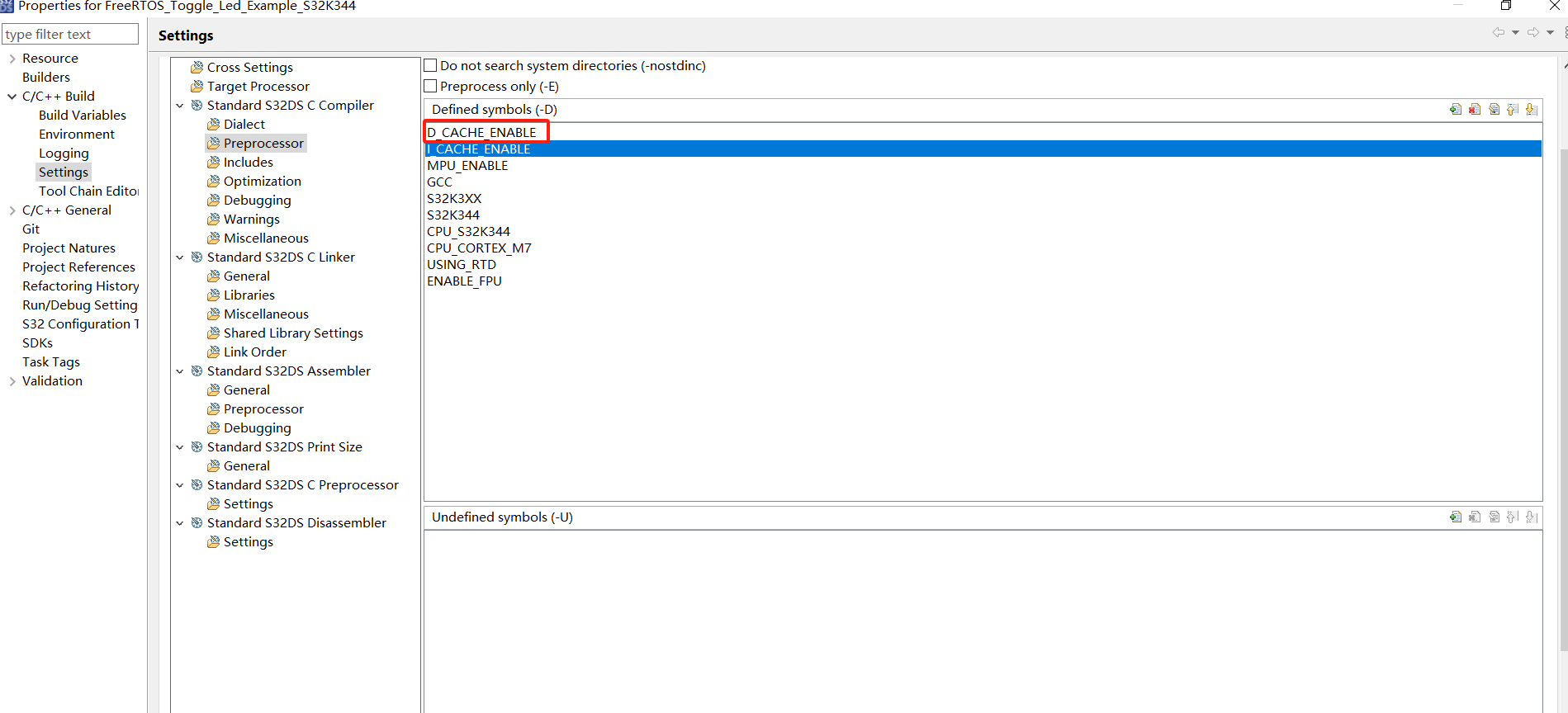Image resolution: width=1568 pixels, height=713 pixels.
Task: Open Refactoring History page
Action: 80,286
